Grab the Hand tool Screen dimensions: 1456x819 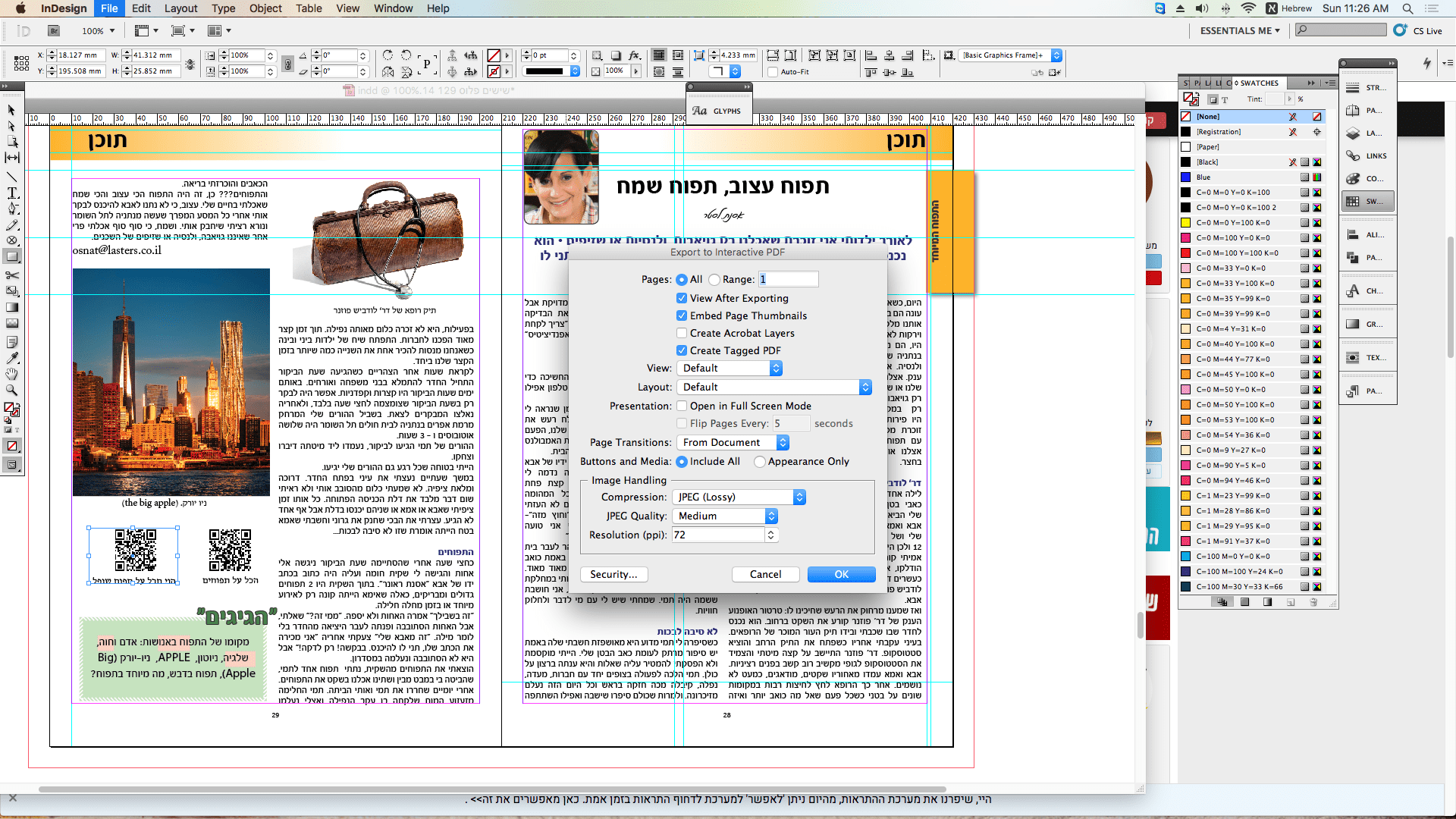(11, 374)
